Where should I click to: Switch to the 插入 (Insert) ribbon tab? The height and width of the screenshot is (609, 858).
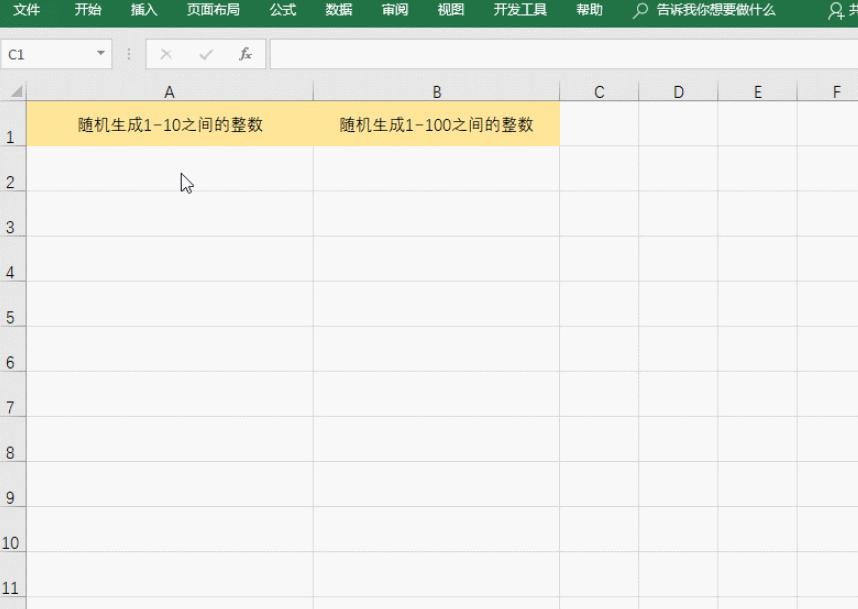pos(143,11)
